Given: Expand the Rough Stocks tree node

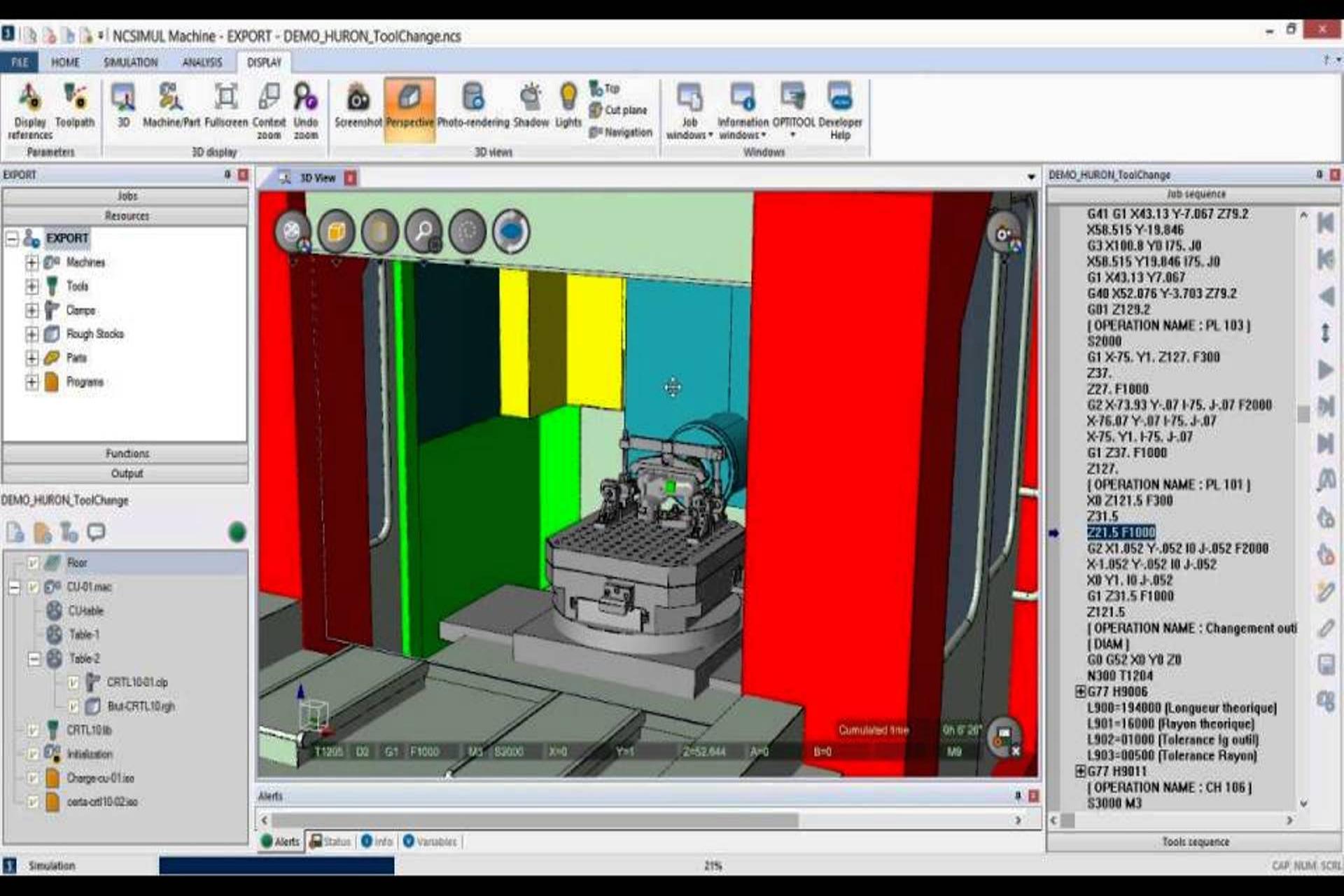Looking at the screenshot, I should click(31, 334).
